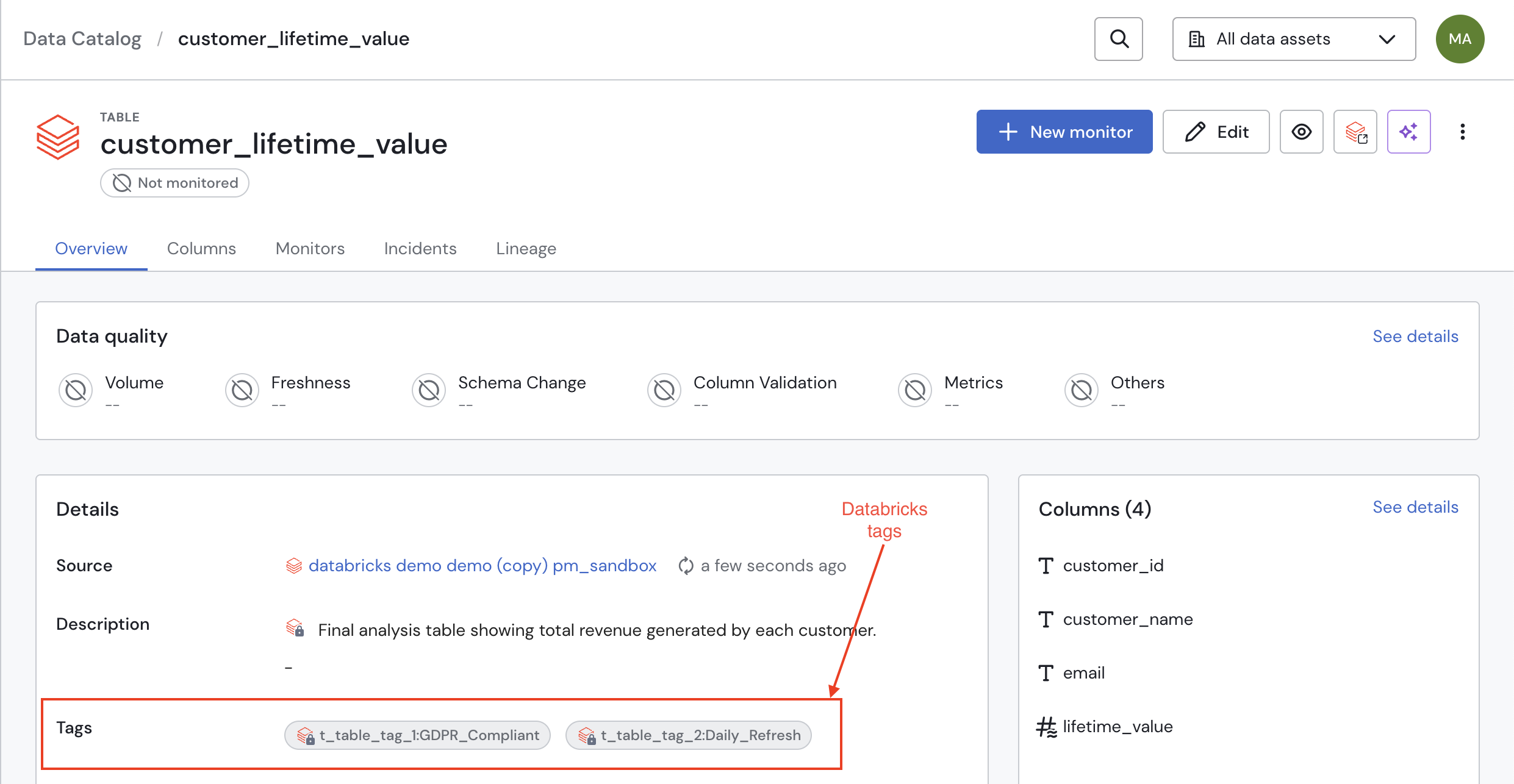The image size is (1514, 784).
Task: Toggle the eye watch button
Action: (x=1301, y=132)
